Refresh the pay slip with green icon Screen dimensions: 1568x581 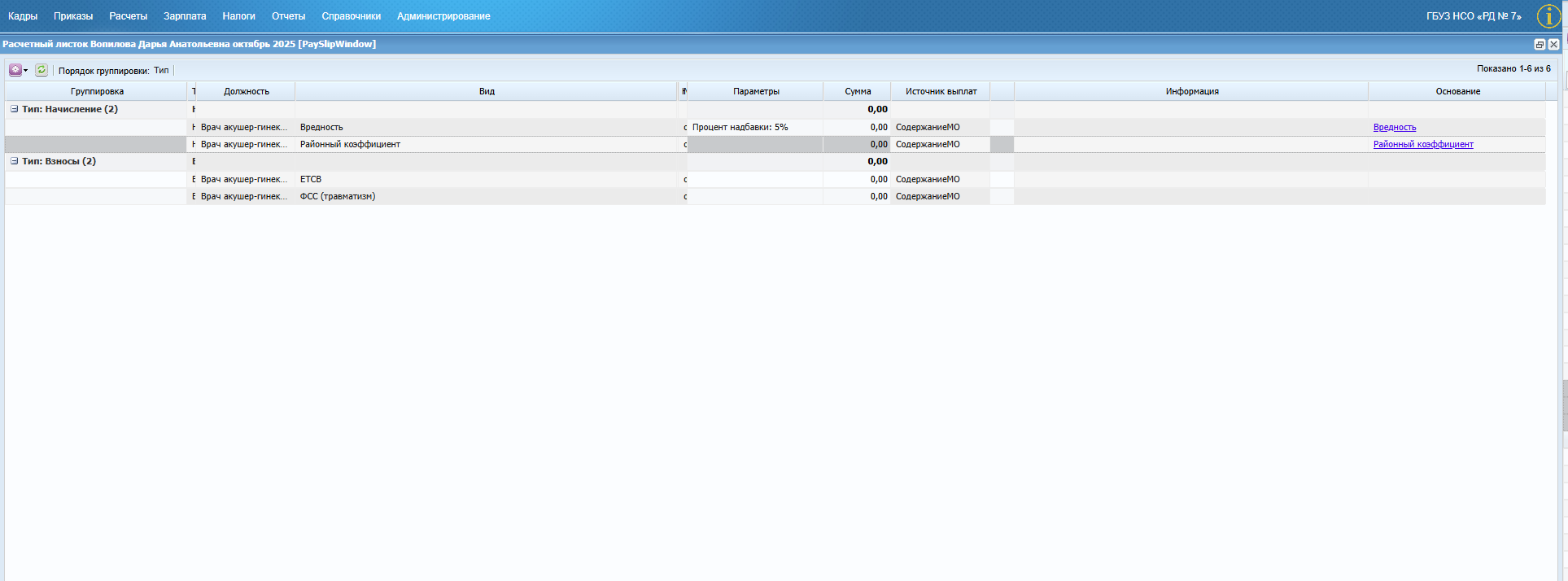point(41,70)
